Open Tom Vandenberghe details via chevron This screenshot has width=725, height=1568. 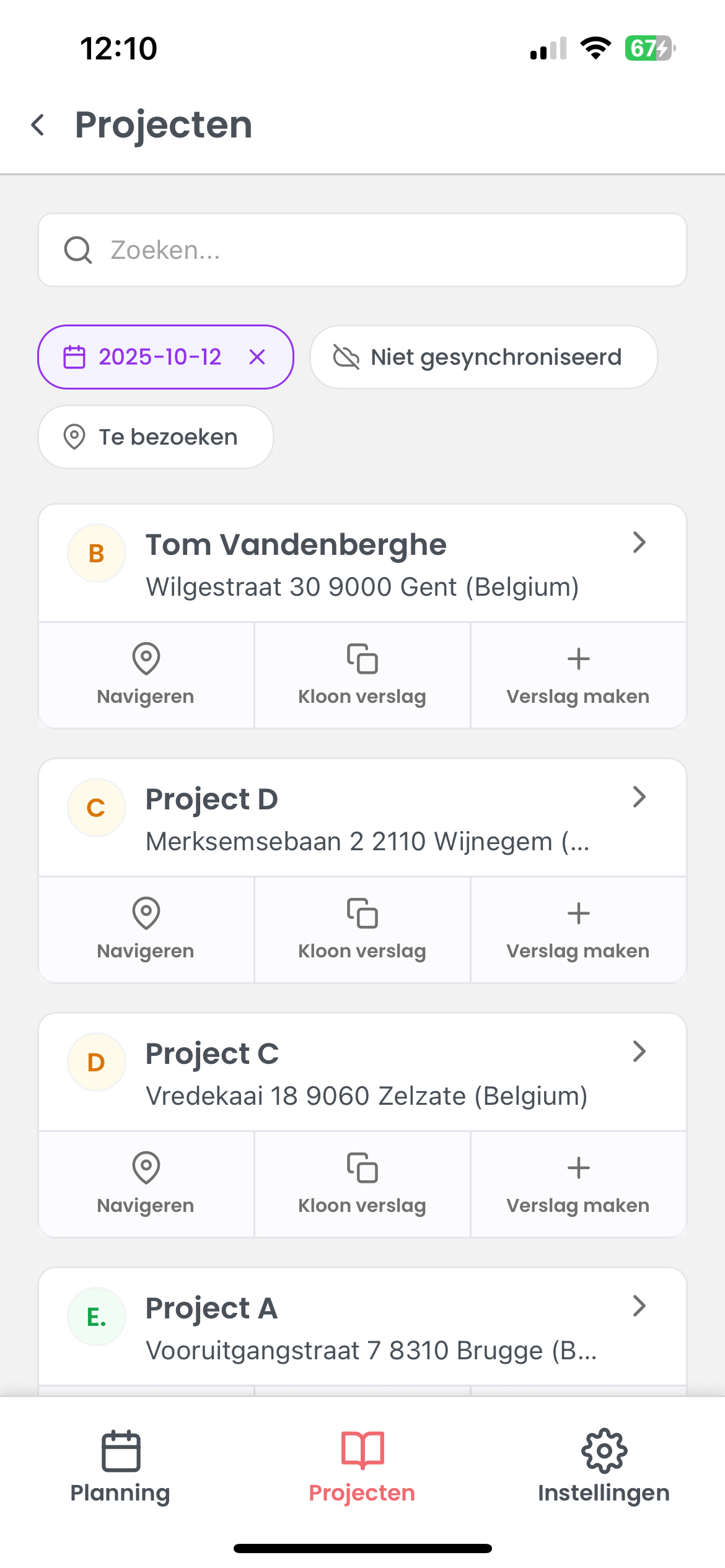click(x=639, y=542)
